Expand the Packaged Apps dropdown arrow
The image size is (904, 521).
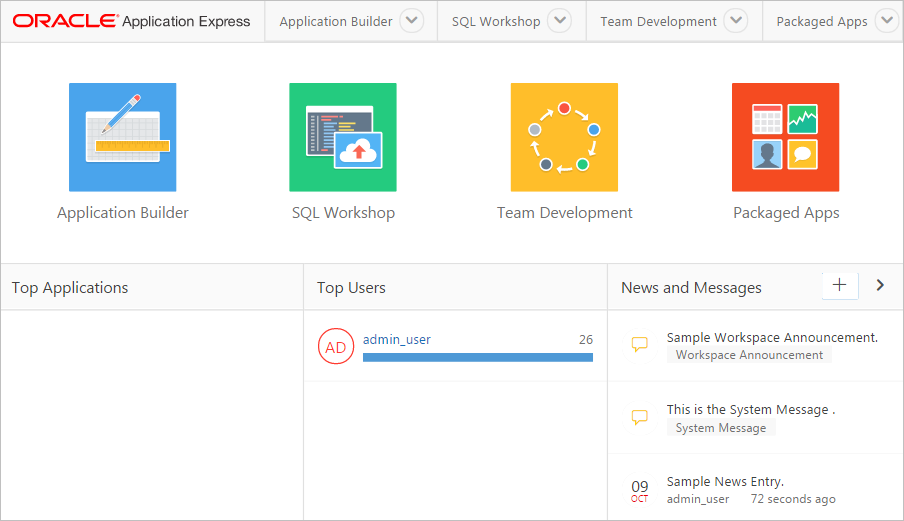(x=887, y=21)
